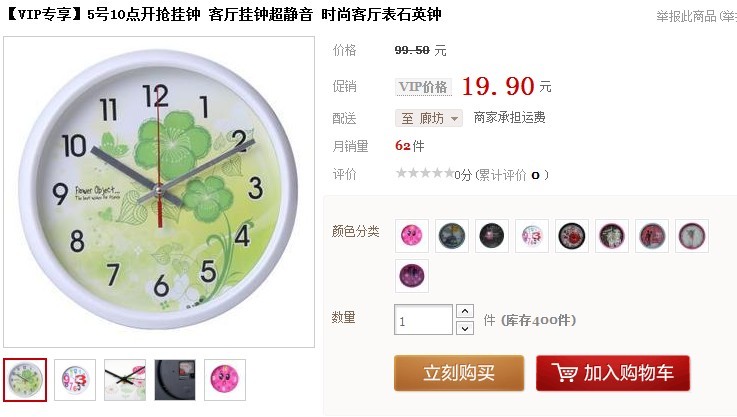
Task: View the green flower clock thumbnail
Action: pyautogui.click(x=25, y=380)
